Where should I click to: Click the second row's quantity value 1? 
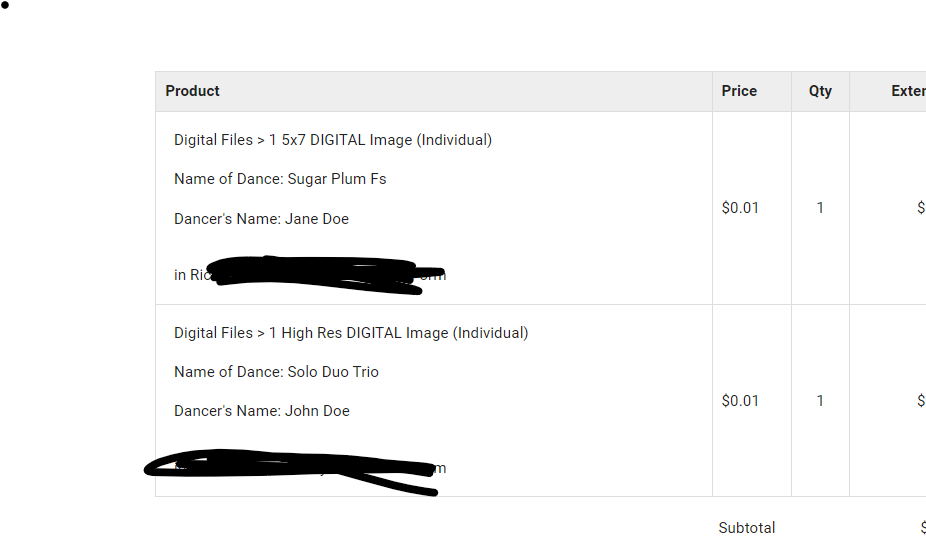(820, 401)
